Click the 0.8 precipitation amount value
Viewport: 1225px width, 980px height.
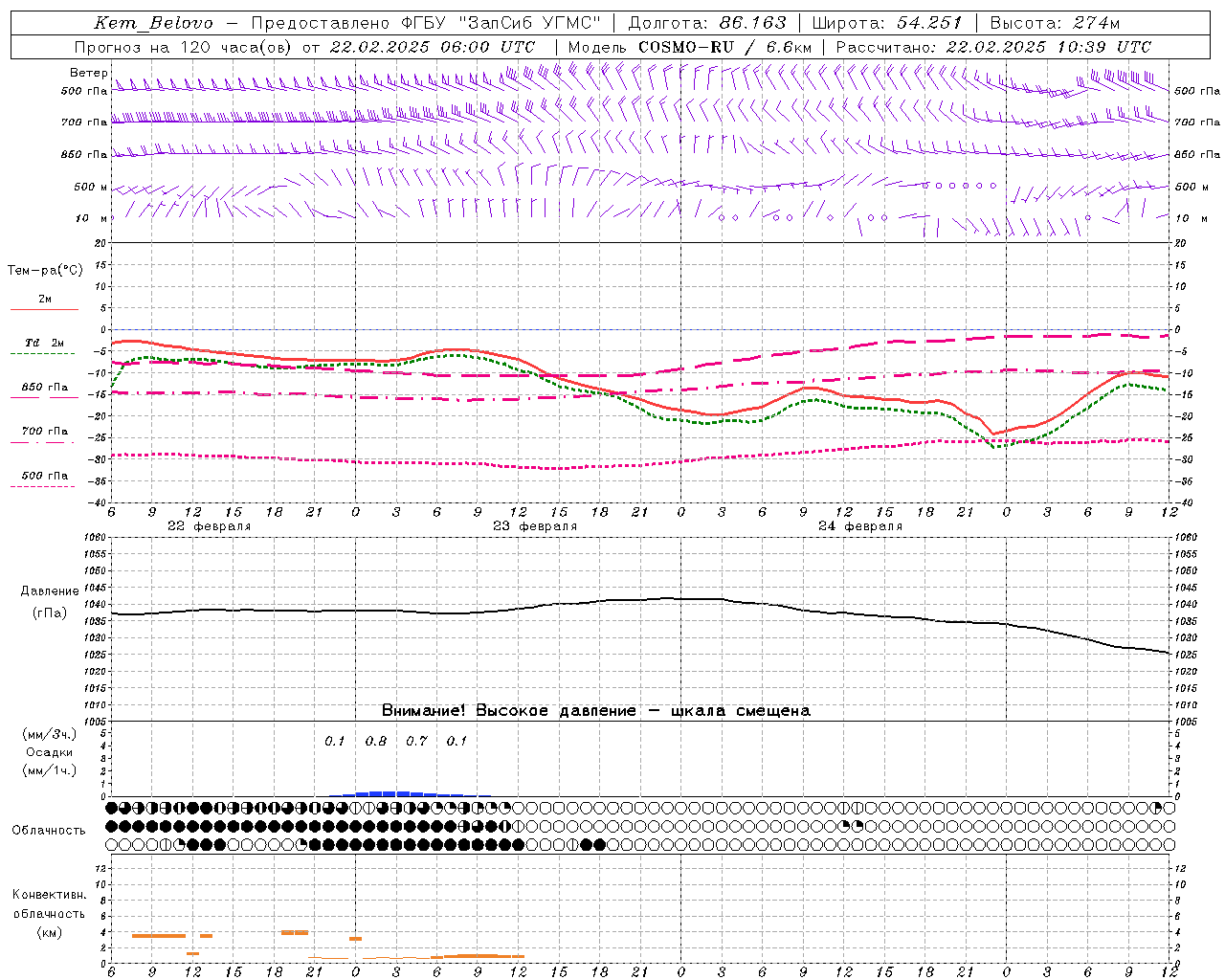376,741
